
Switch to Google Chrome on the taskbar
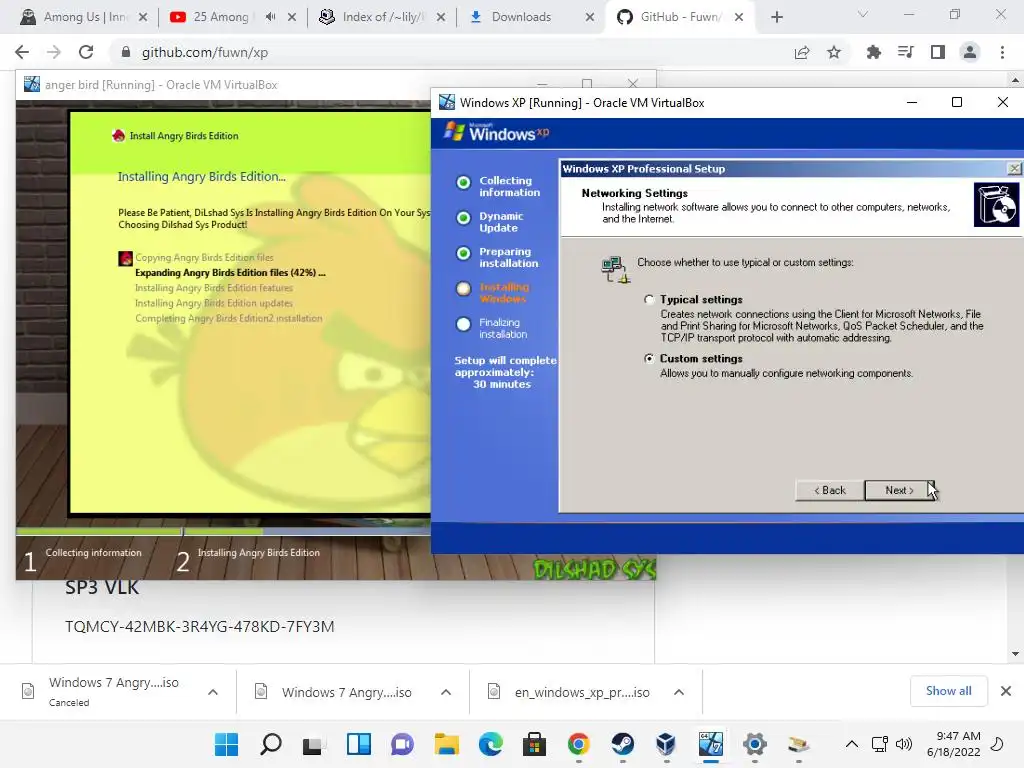click(x=579, y=744)
